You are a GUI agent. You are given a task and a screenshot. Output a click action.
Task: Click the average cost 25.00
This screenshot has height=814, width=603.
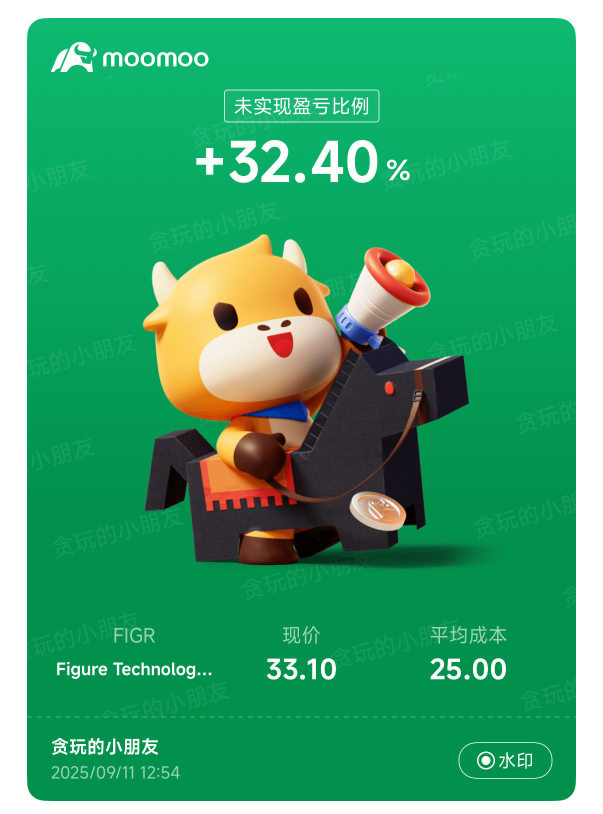point(468,669)
